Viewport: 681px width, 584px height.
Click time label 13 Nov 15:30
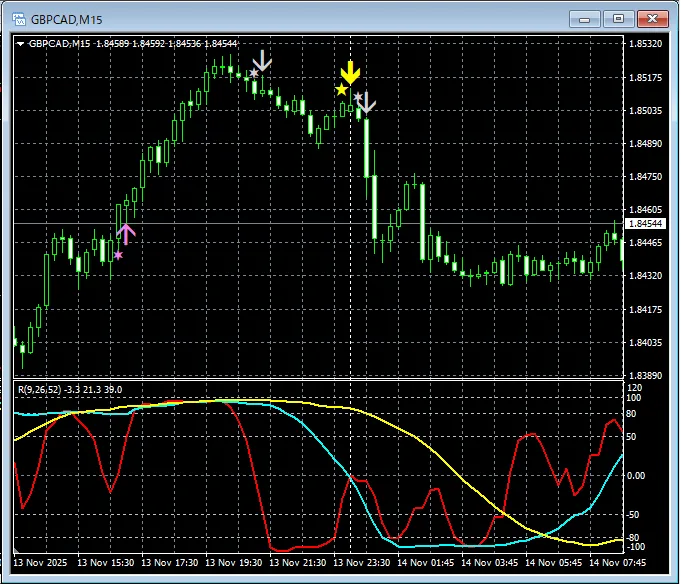(x=106, y=563)
